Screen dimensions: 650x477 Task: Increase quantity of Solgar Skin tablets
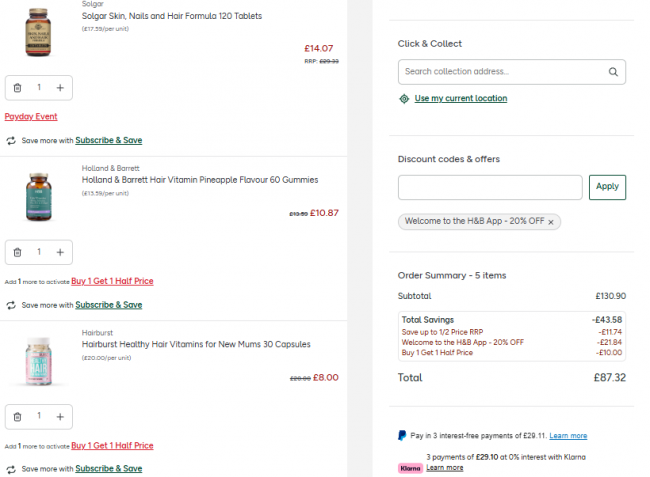[x=60, y=88]
